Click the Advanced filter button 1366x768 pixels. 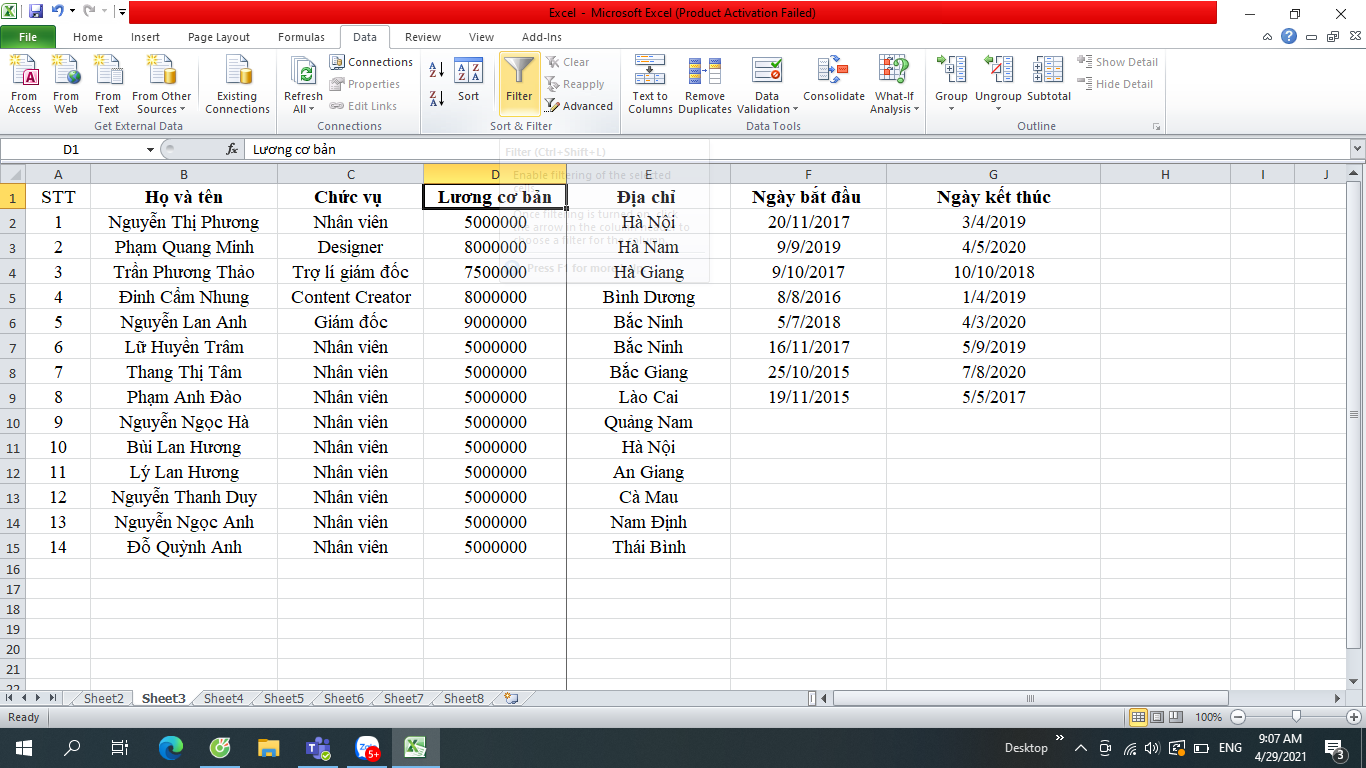click(579, 106)
